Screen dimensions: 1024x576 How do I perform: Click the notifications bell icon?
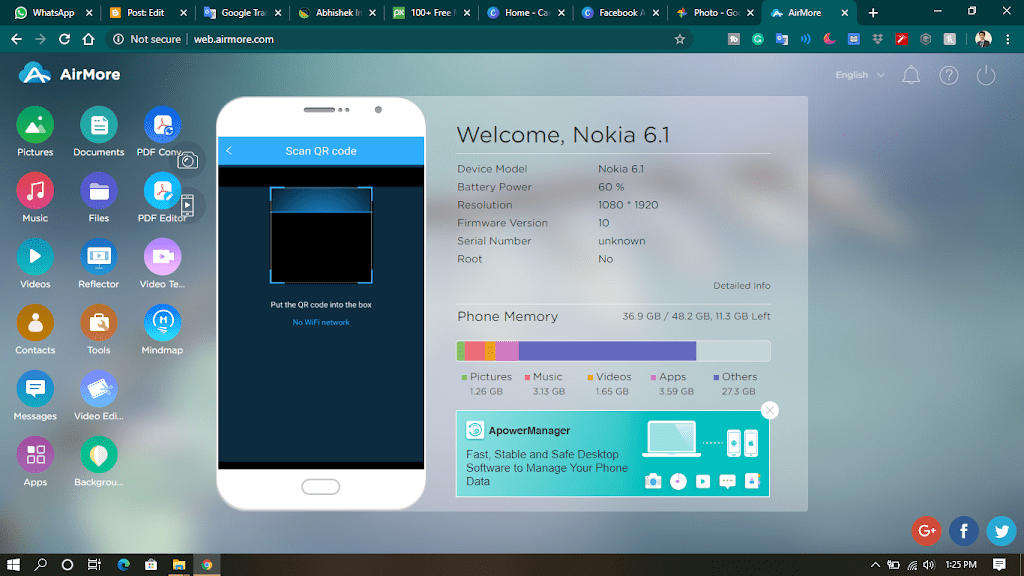tap(911, 75)
